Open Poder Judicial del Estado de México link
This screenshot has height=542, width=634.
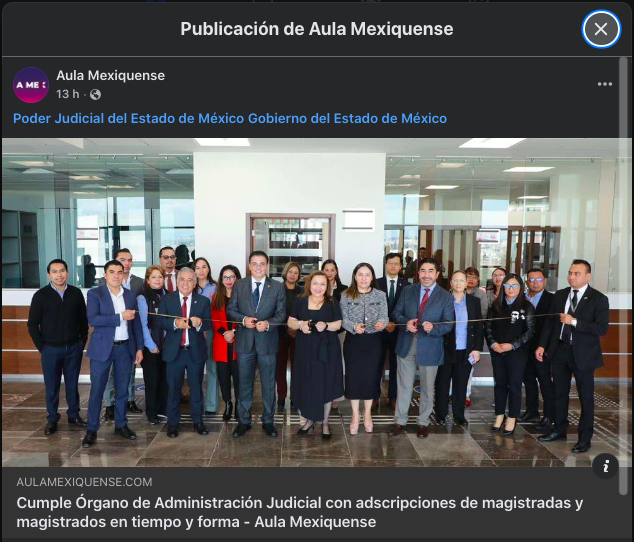point(129,119)
